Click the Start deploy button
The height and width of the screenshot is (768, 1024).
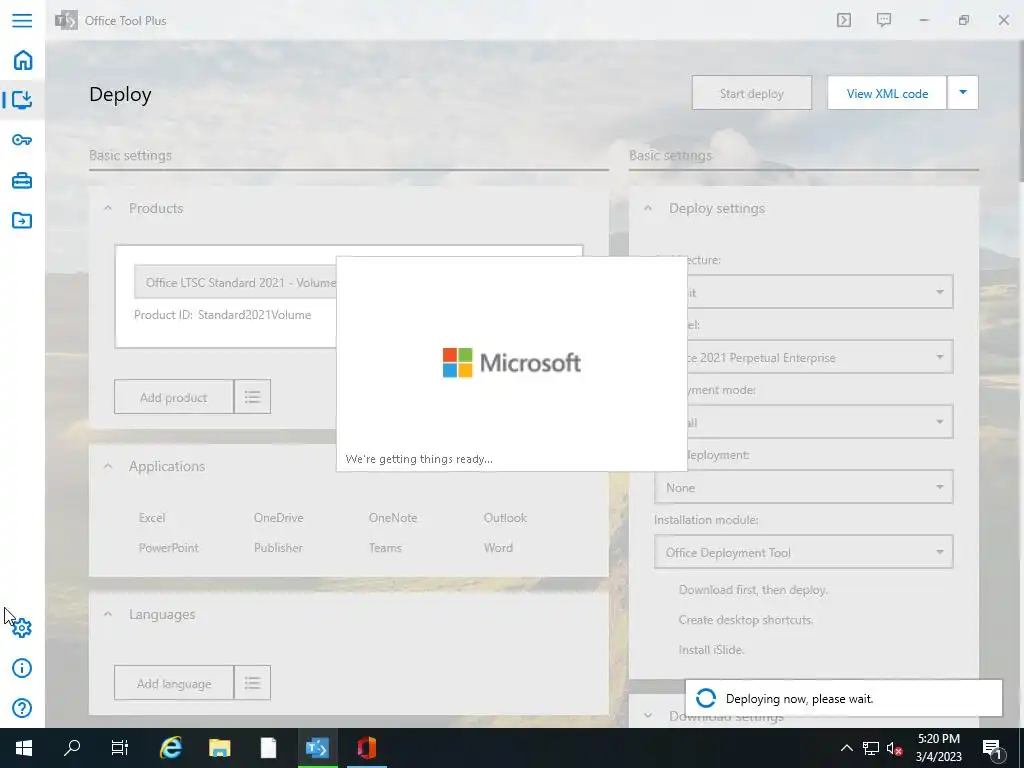tap(752, 93)
